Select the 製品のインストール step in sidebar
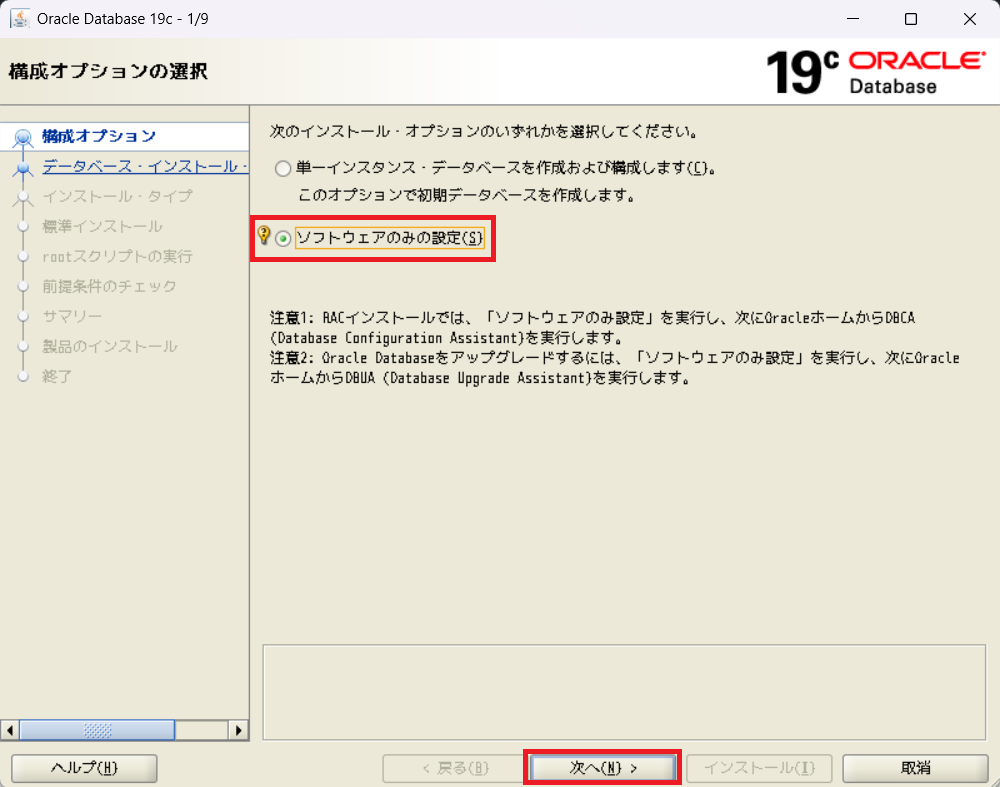 109,346
